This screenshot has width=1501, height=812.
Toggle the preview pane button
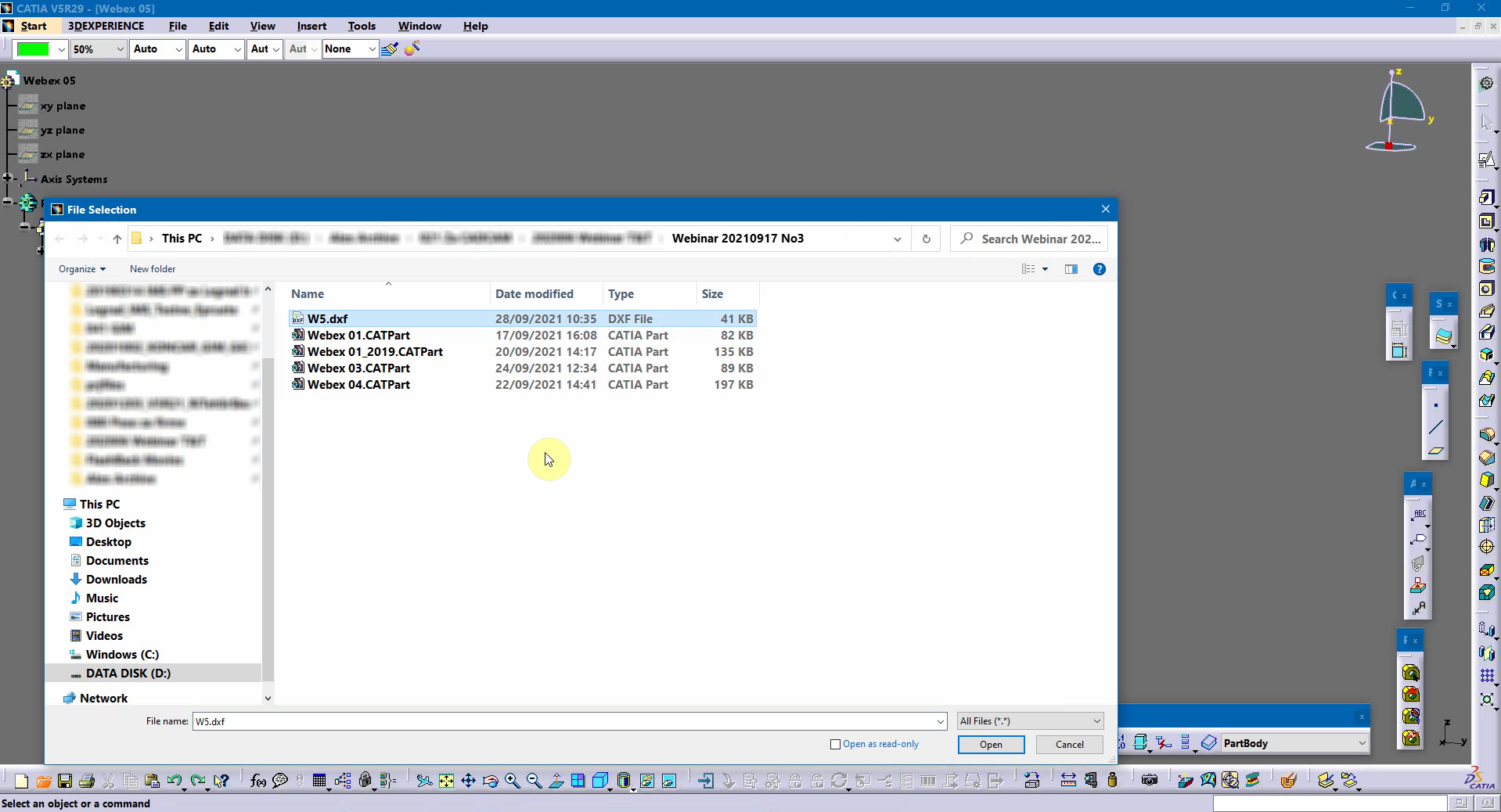tap(1071, 269)
